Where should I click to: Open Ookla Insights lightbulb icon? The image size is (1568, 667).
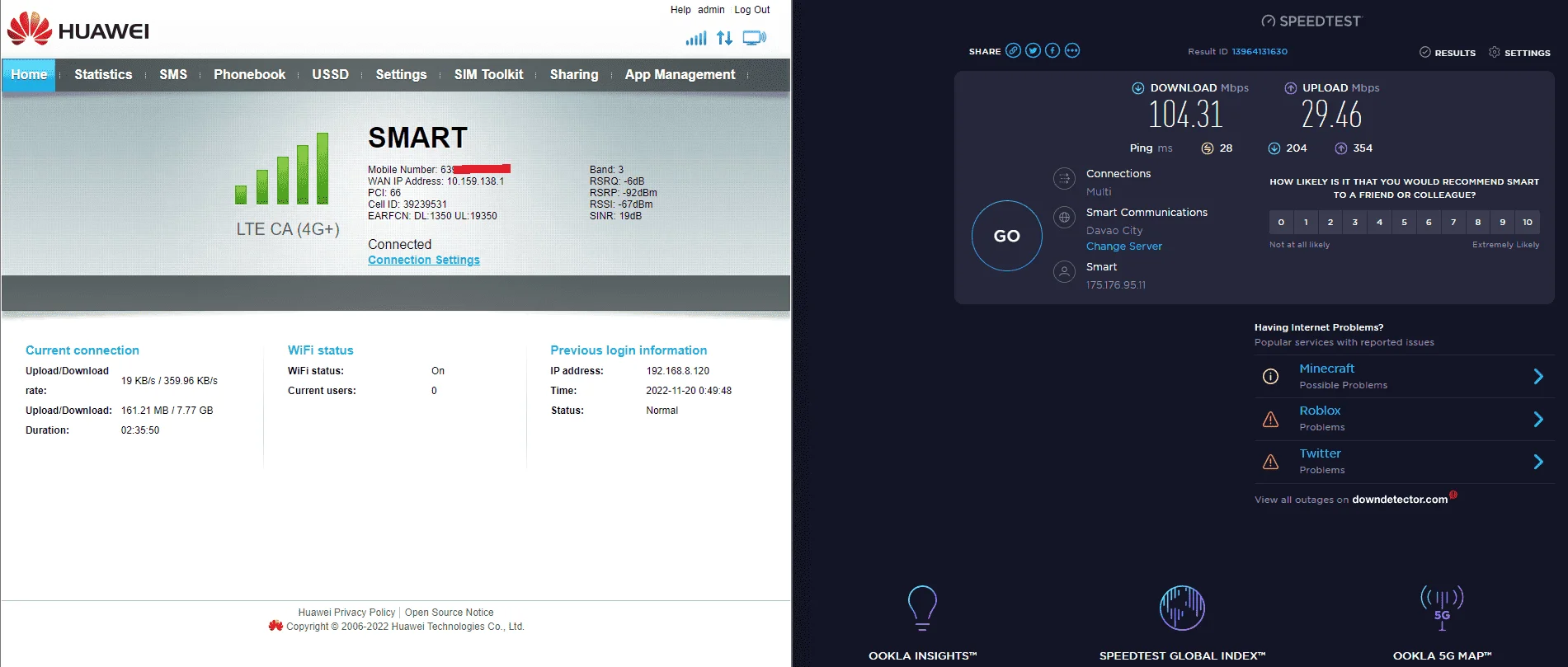[x=922, y=608]
